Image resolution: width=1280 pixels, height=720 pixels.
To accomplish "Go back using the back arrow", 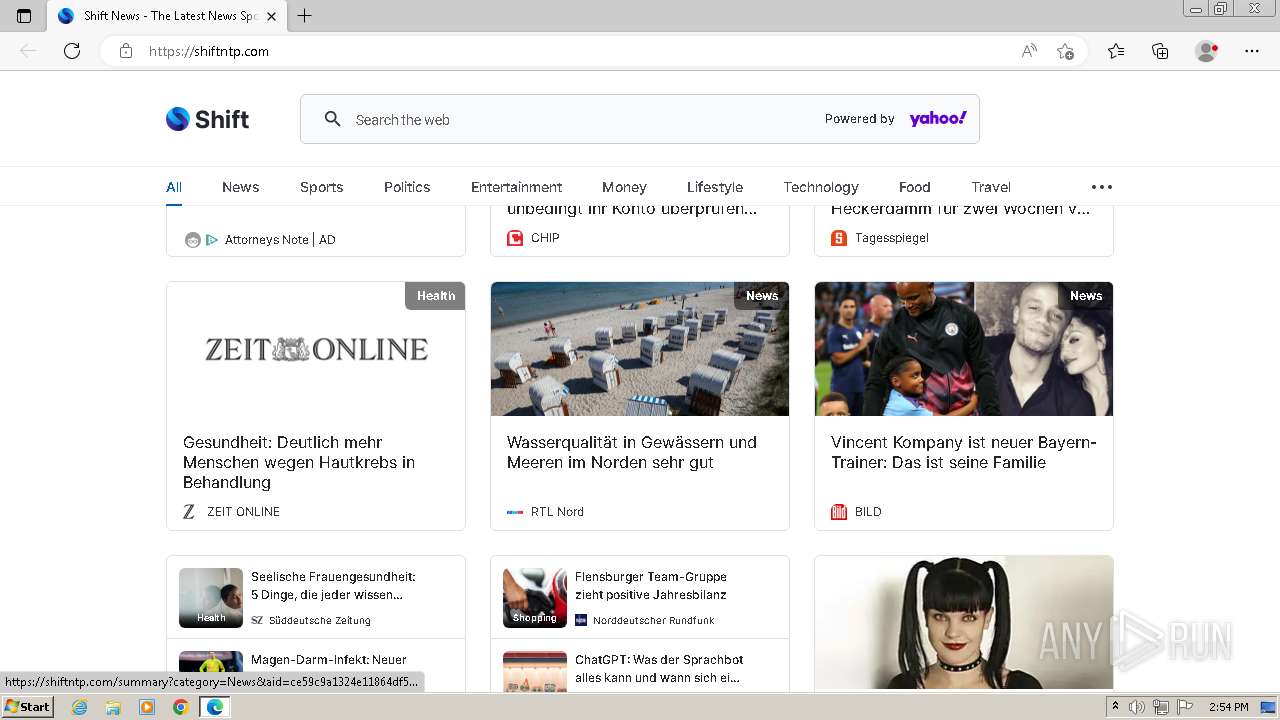I will tap(28, 51).
